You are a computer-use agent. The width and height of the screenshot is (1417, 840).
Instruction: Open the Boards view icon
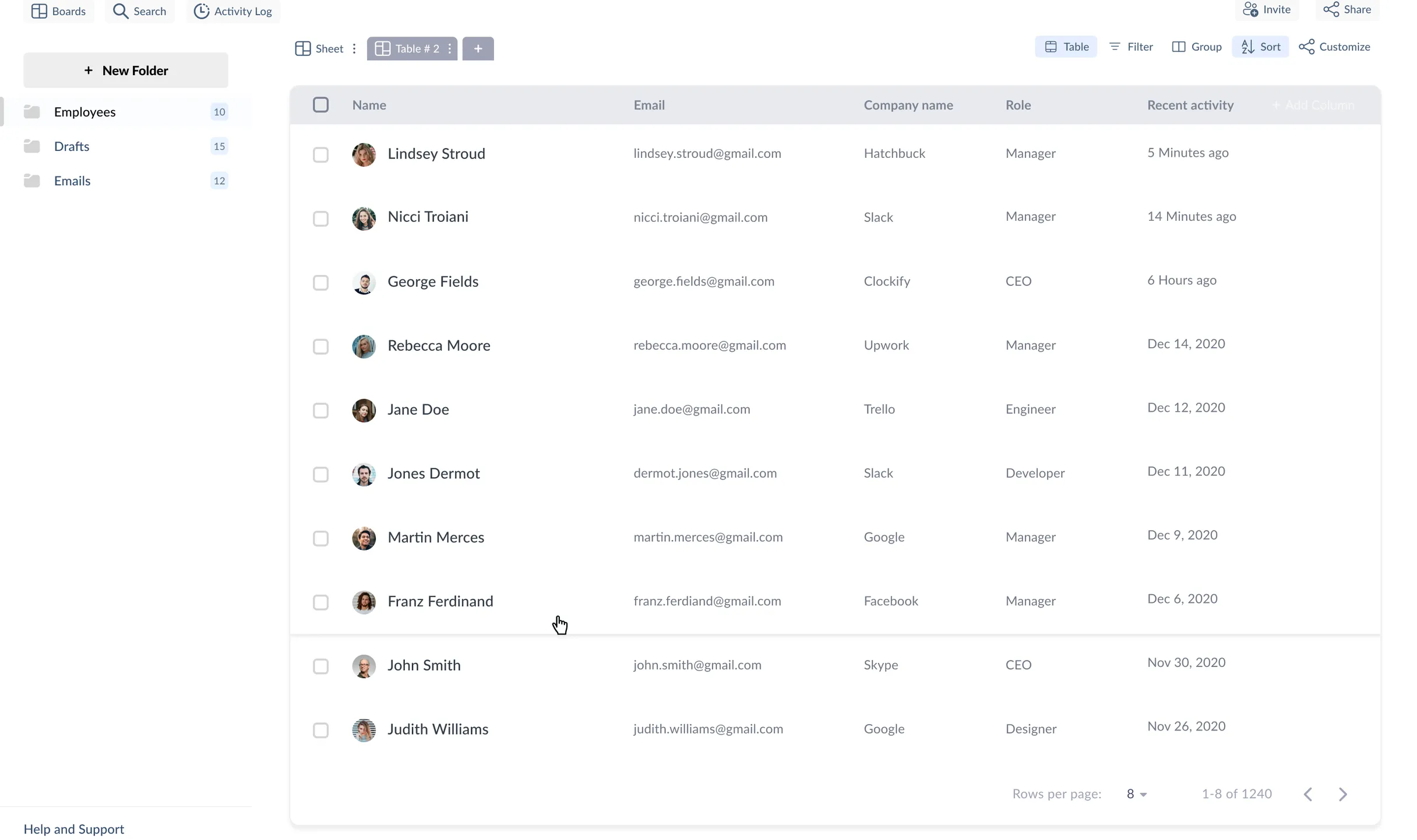coord(39,11)
